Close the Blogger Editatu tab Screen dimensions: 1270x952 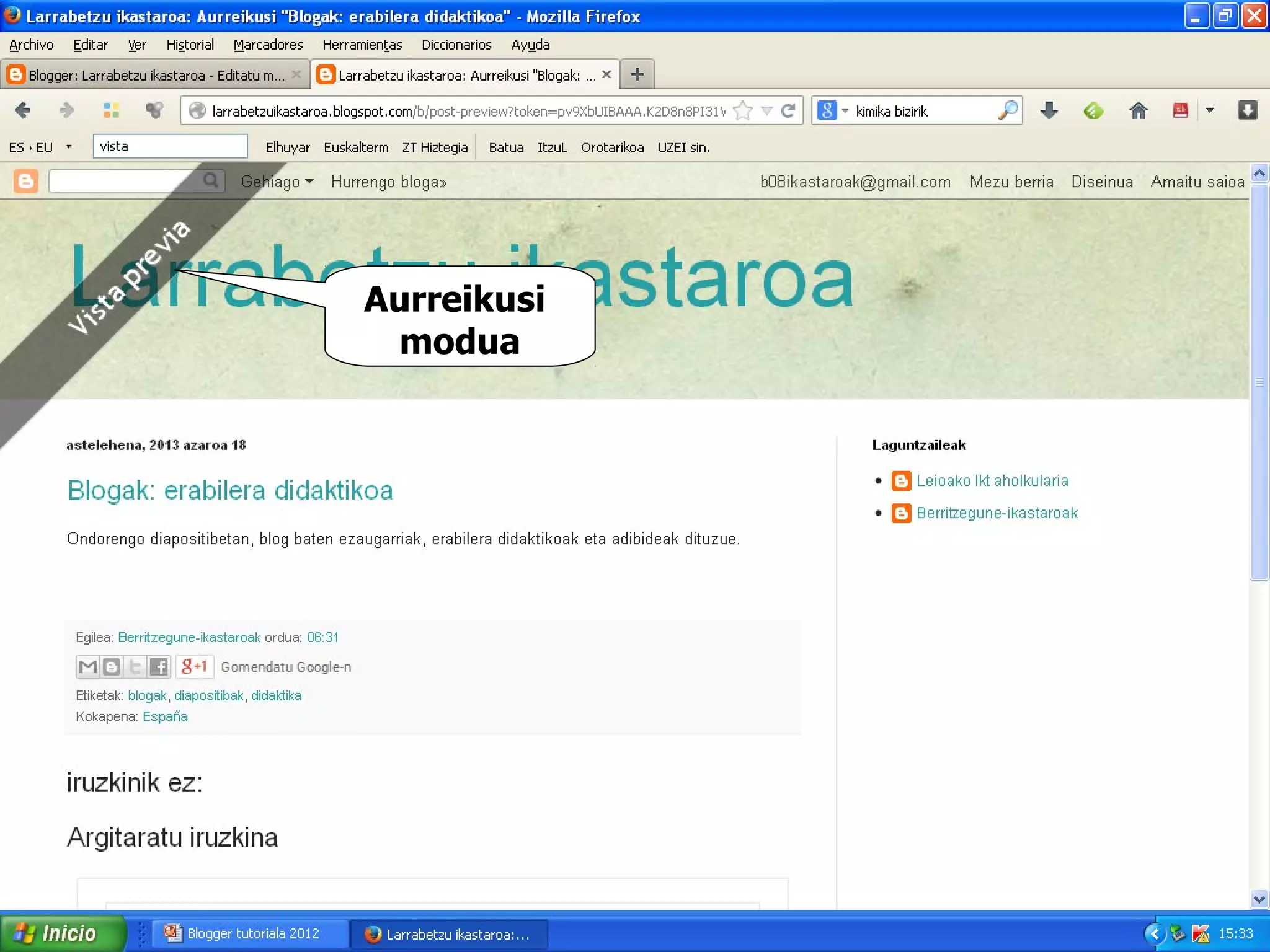[x=296, y=74]
